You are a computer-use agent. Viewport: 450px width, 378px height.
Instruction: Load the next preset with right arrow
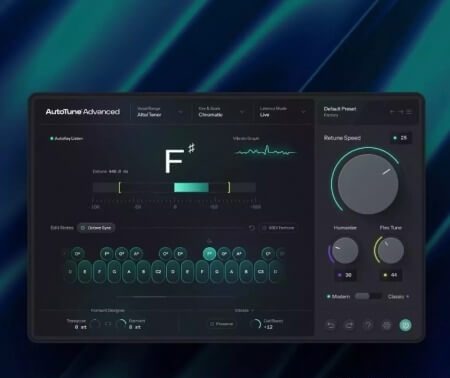click(x=401, y=112)
